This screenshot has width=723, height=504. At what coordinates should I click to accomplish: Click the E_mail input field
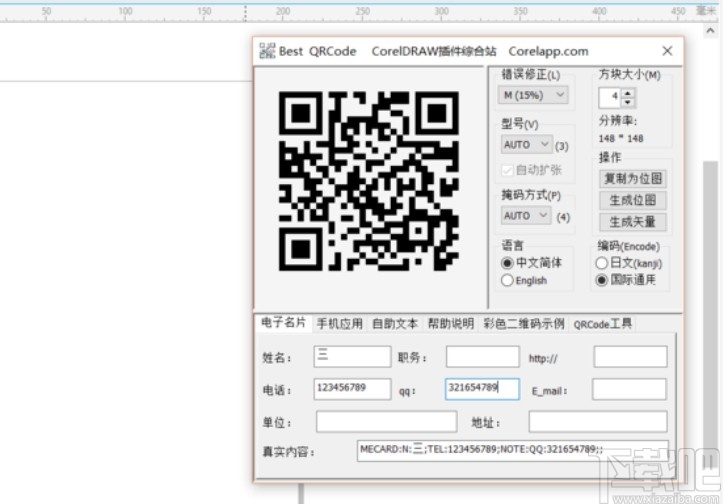pos(629,389)
